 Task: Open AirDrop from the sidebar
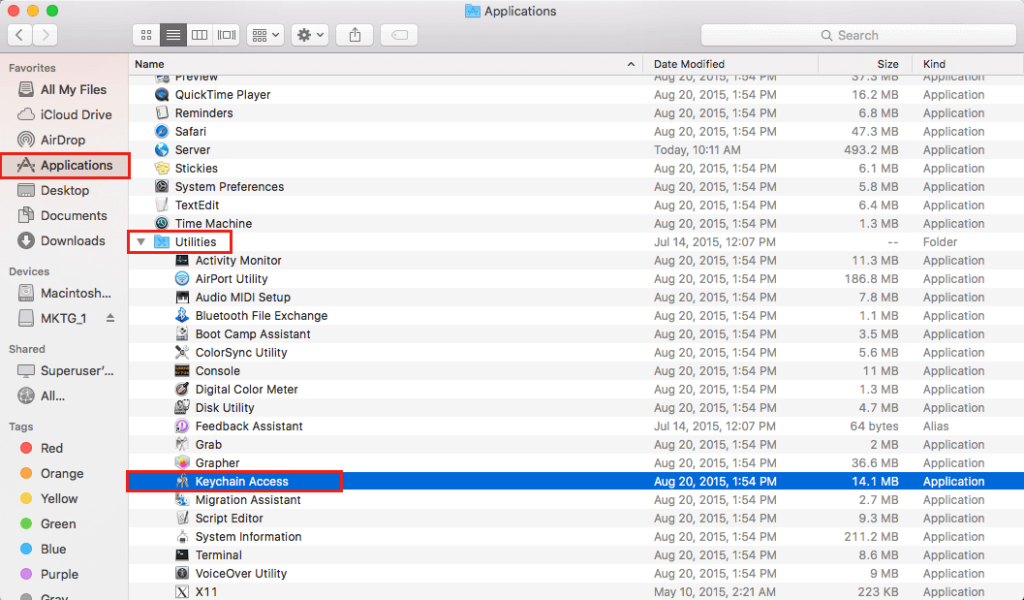tap(60, 139)
